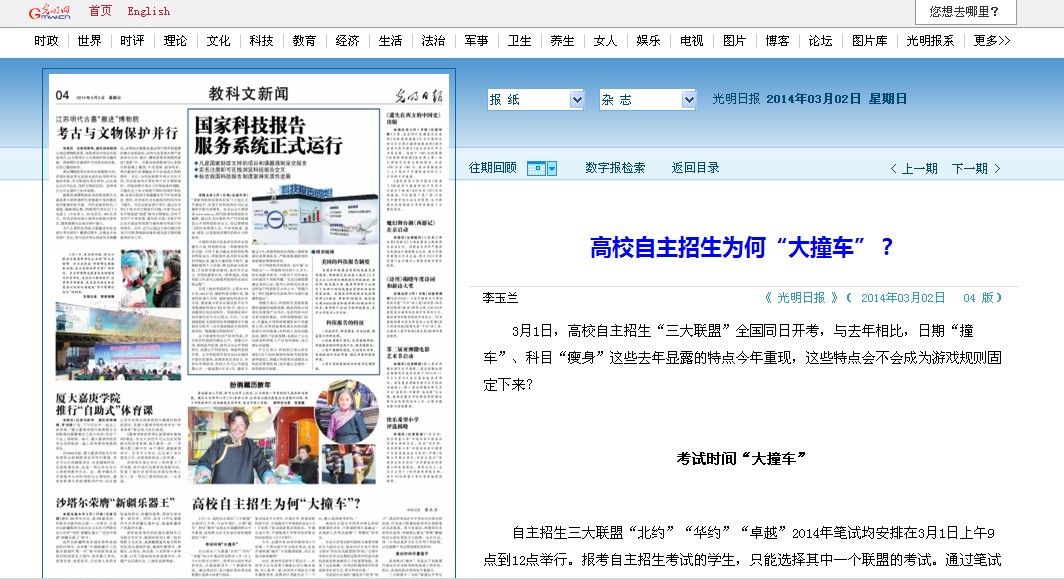This screenshot has height=579, width=1064.
Task: Open the 光明报系 menu item
Action: (930, 41)
